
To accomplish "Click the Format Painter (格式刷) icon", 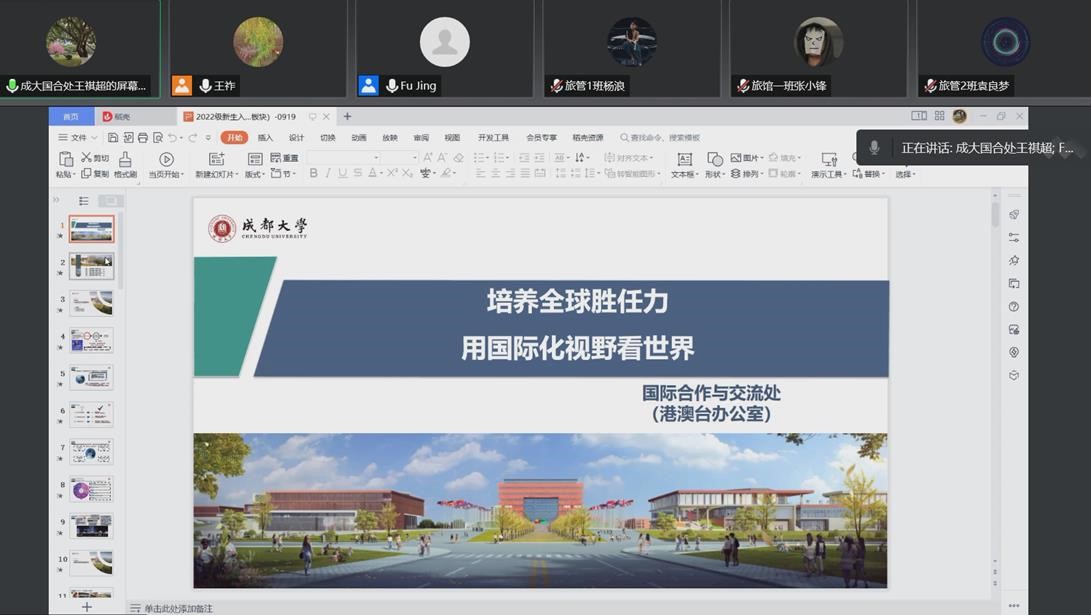I will [x=125, y=159].
